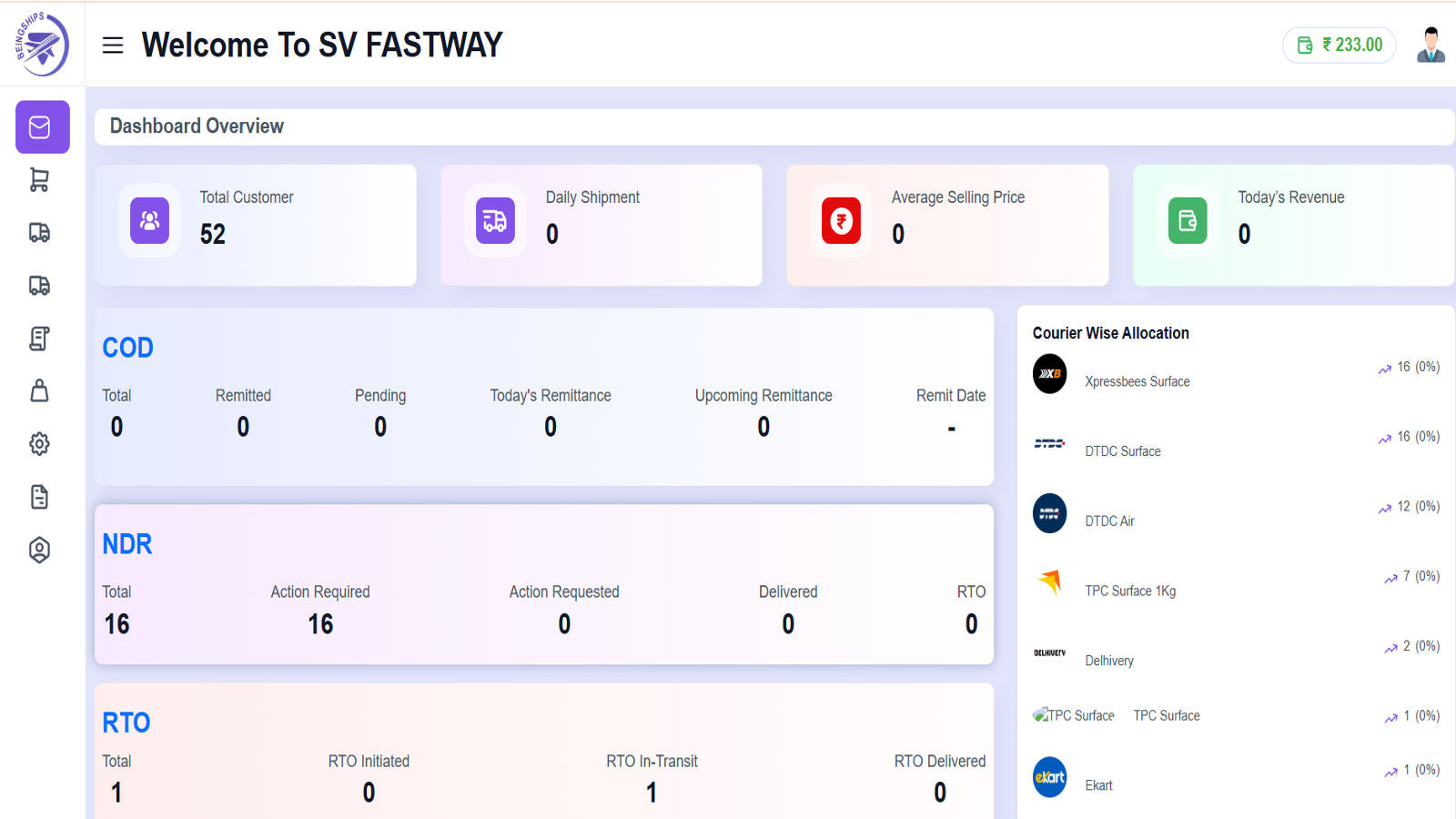1456x819 pixels.
Task: Click the BeingShips logo
Action: coord(42,44)
